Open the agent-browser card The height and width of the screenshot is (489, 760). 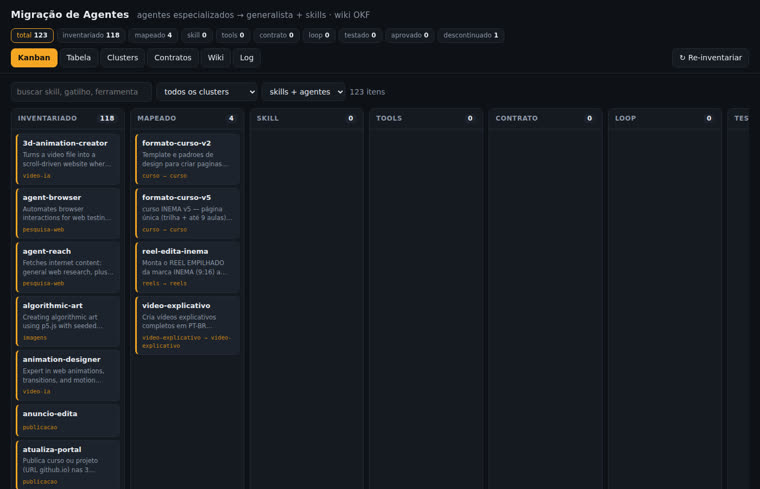pyautogui.click(x=68, y=213)
